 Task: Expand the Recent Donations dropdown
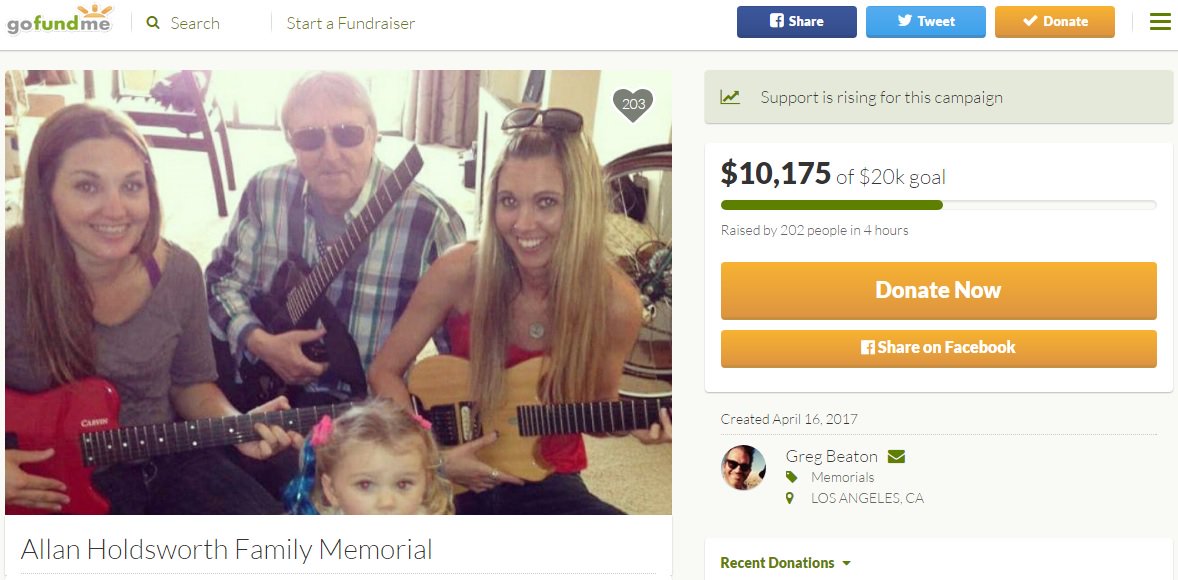(x=785, y=563)
